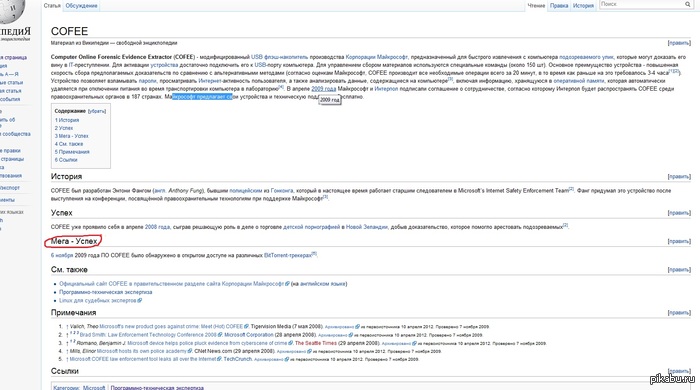Edit the Мега - Успех section via [править]

tap(679, 241)
